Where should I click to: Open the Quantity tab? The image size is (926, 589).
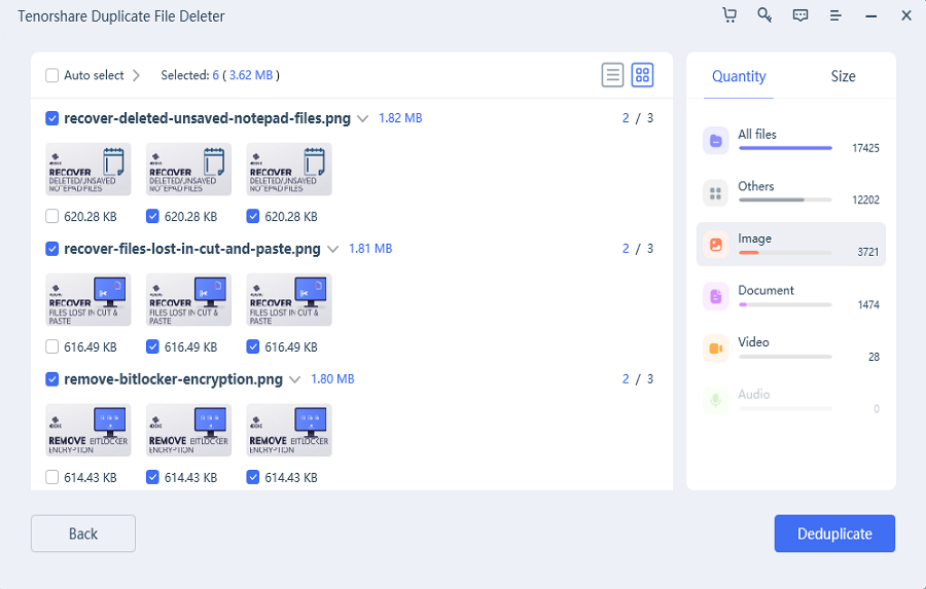point(738,77)
